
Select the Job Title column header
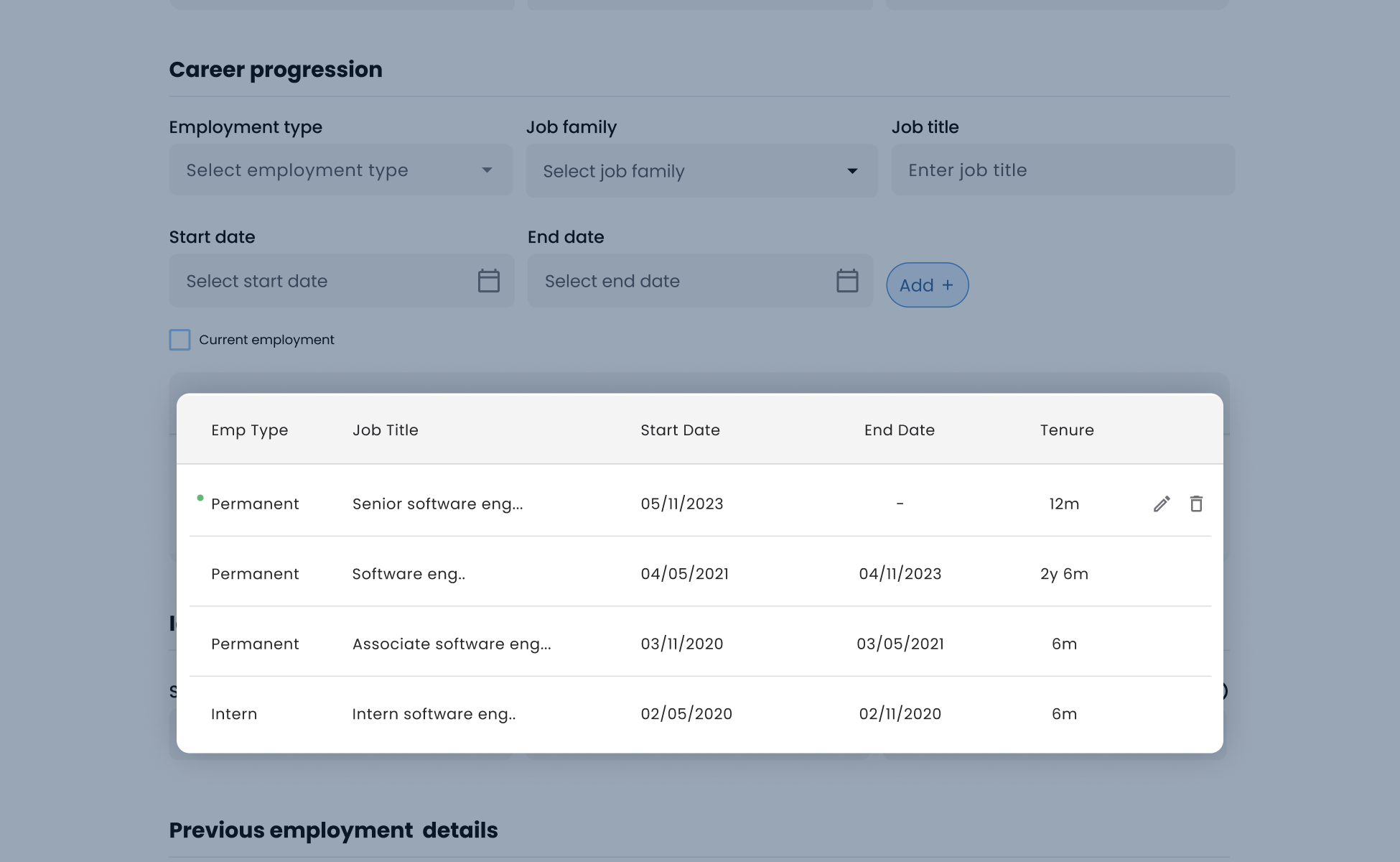(385, 430)
